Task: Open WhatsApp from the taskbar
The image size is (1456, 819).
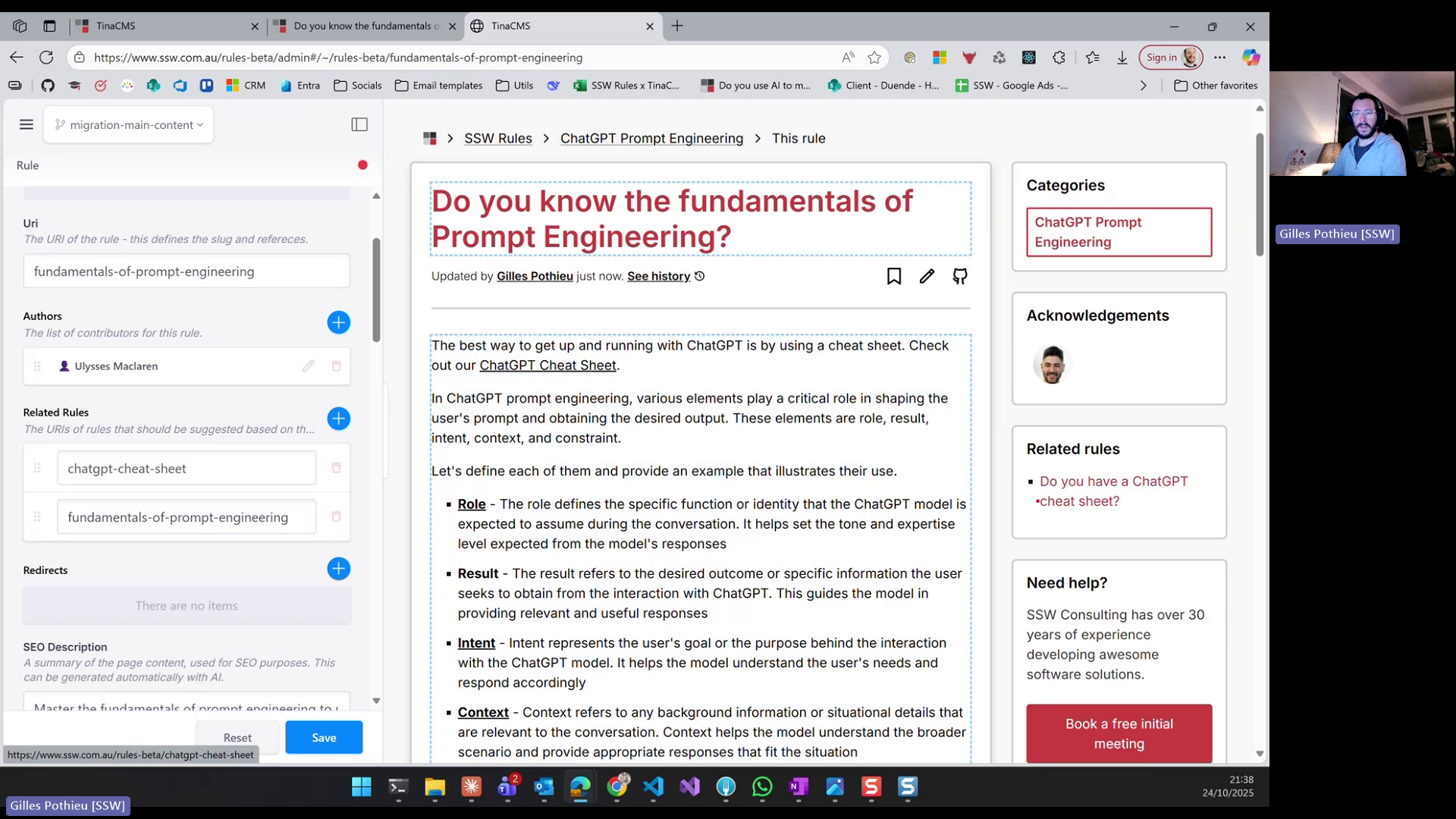Action: click(762, 788)
